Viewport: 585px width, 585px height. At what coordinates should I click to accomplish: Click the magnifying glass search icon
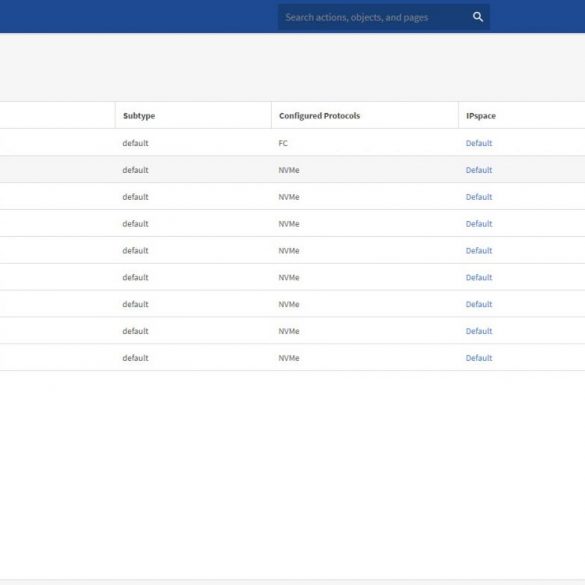pyautogui.click(x=478, y=17)
